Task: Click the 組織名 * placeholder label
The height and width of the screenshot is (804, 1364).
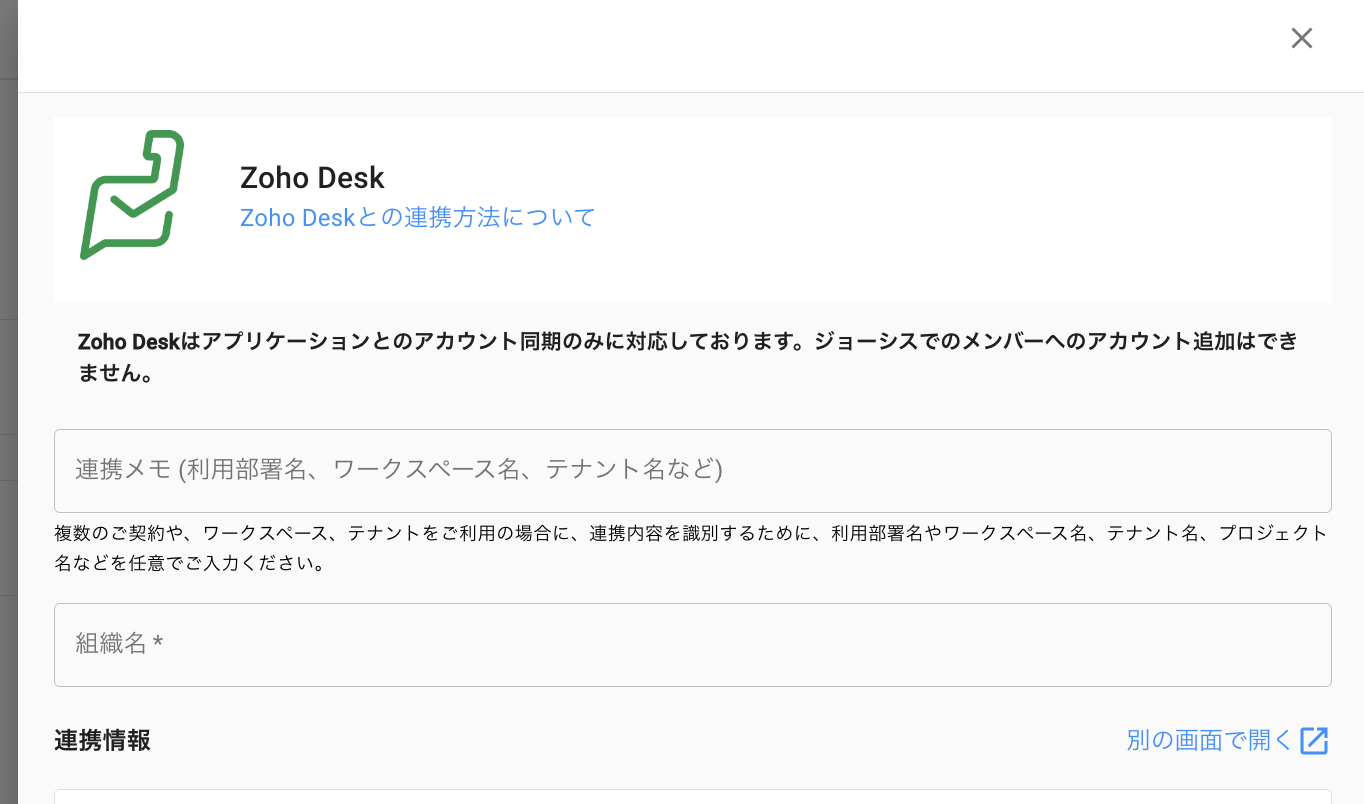Action: 119,644
